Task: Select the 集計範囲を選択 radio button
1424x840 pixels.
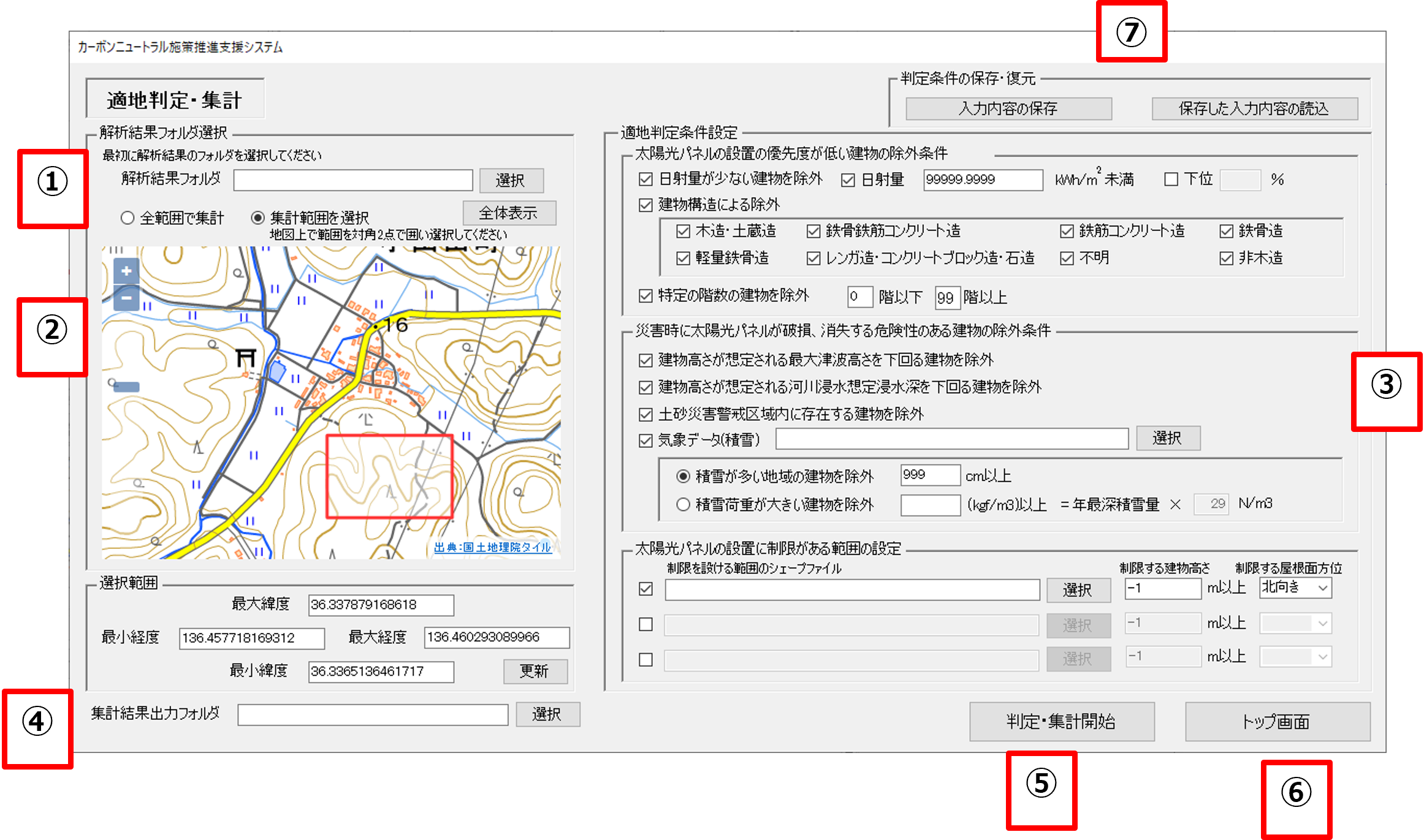Action: click(x=258, y=218)
